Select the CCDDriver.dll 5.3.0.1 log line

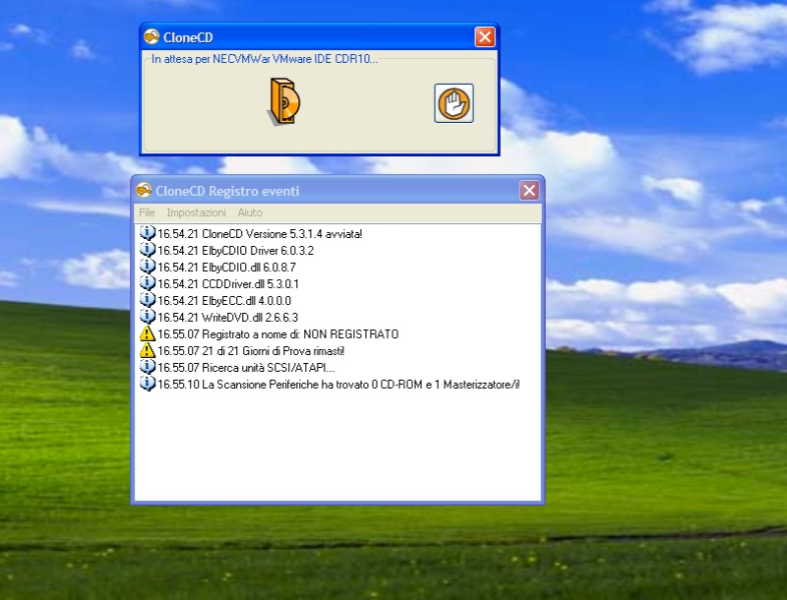coord(229,284)
